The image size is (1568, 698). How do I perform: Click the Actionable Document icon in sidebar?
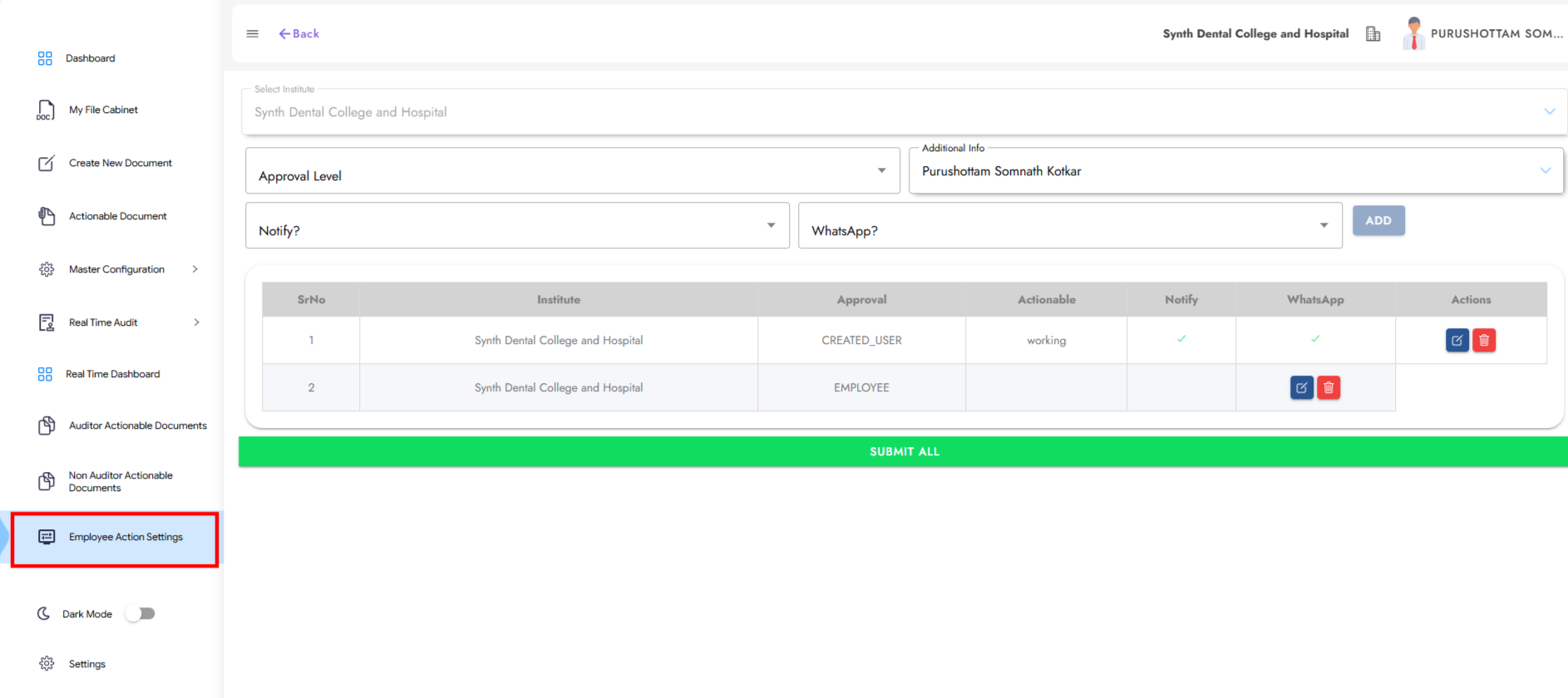tap(47, 216)
